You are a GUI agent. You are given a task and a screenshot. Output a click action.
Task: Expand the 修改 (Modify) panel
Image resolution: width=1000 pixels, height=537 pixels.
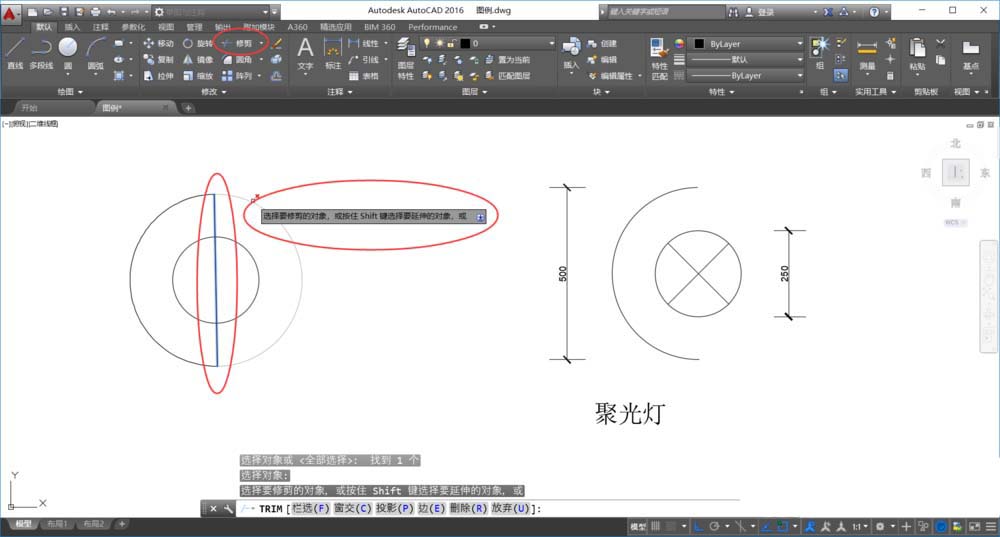point(214,91)
